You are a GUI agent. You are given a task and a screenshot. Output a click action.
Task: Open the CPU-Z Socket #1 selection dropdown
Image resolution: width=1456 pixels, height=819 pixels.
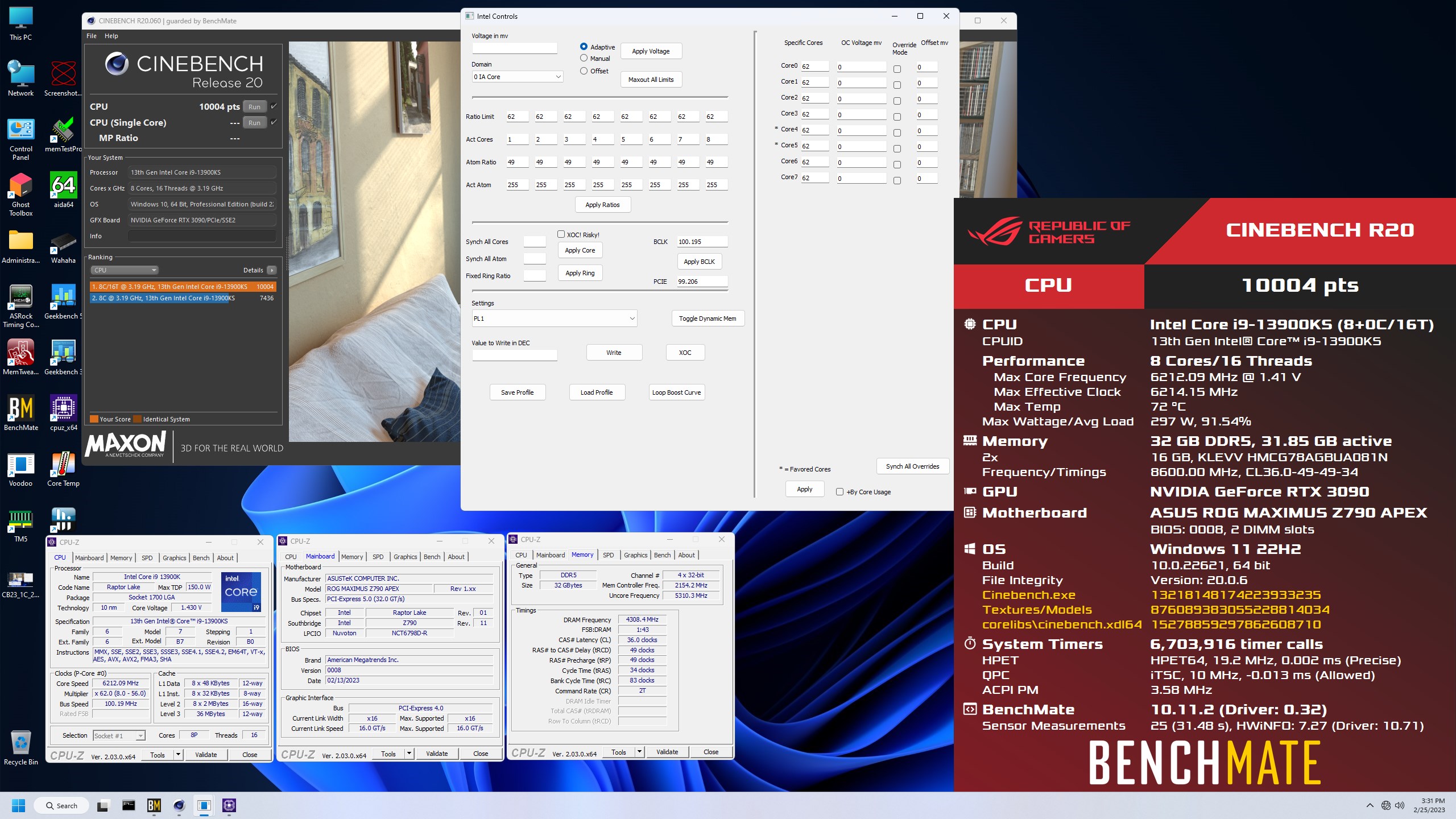coord(119,736)
